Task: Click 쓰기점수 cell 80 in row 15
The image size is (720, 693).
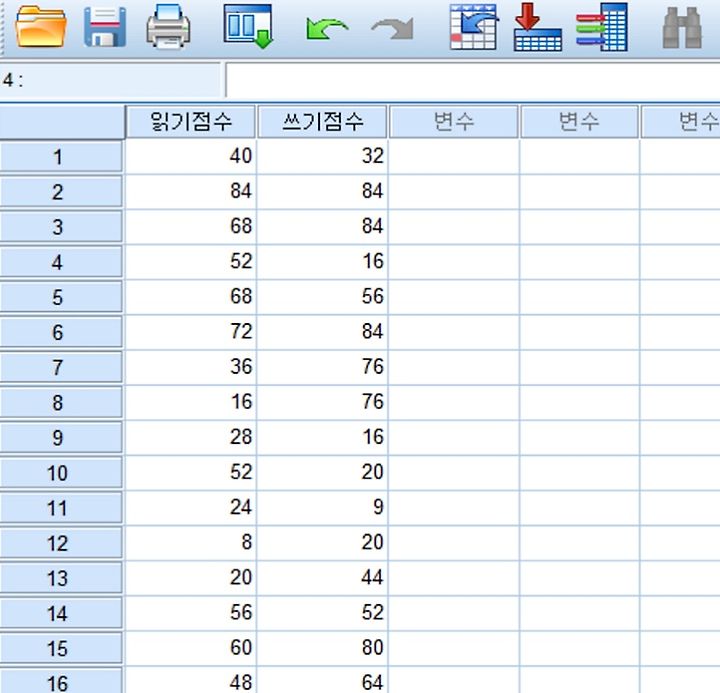Action: click(x=322, y=648)
